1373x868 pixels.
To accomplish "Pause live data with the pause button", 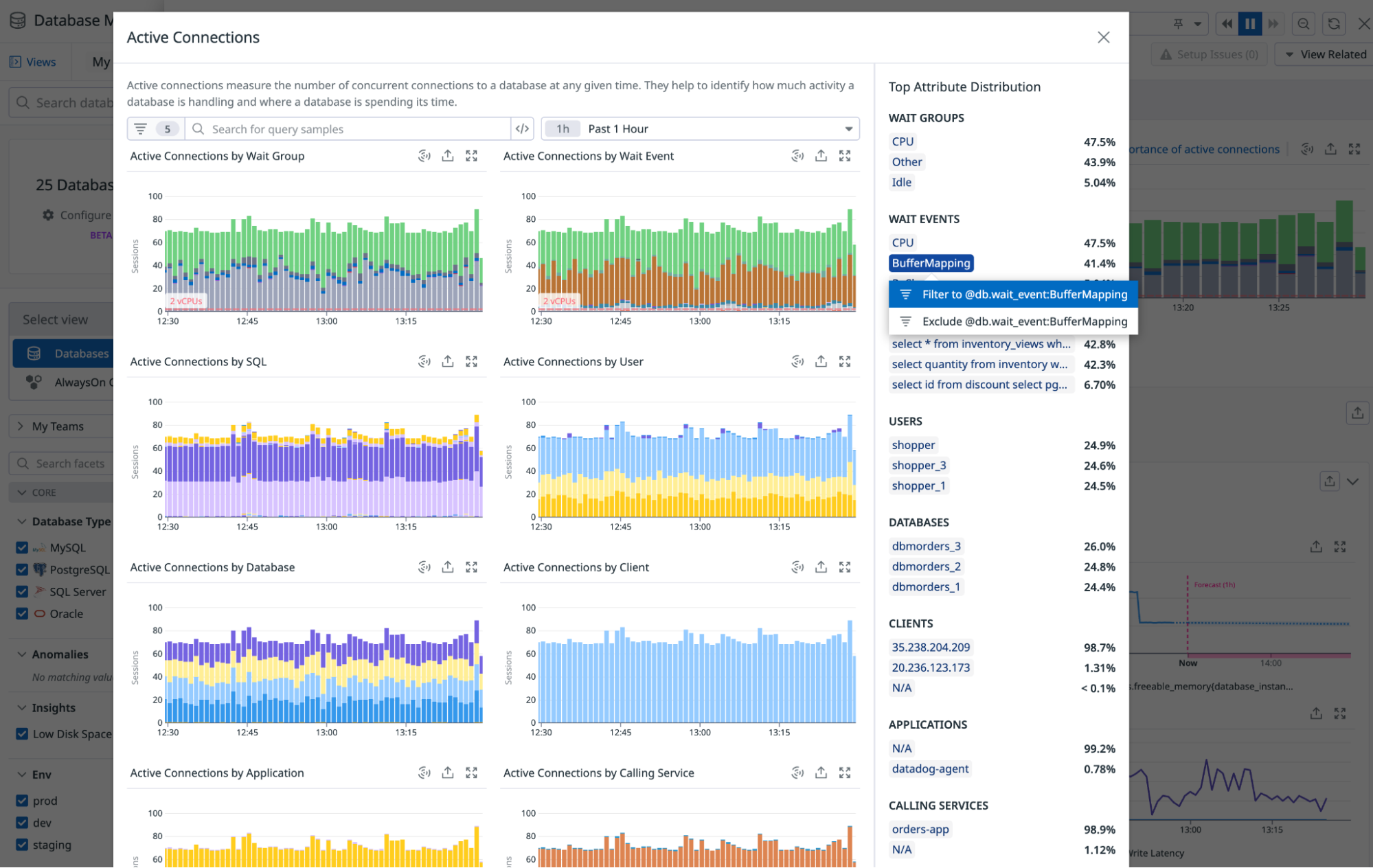I will [1249, 23].
